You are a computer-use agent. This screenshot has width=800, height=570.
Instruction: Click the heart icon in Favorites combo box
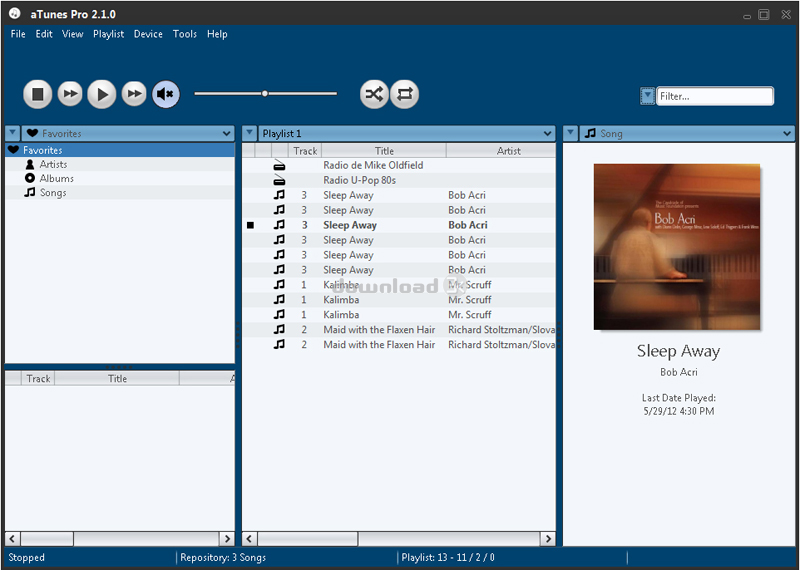coord(33,133)
